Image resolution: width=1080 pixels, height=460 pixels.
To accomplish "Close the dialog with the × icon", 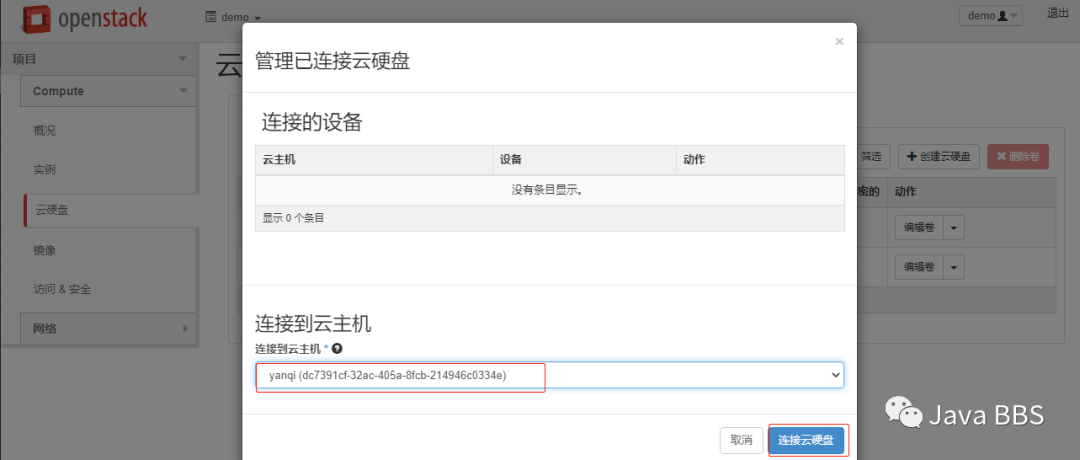I will point(839,42).
